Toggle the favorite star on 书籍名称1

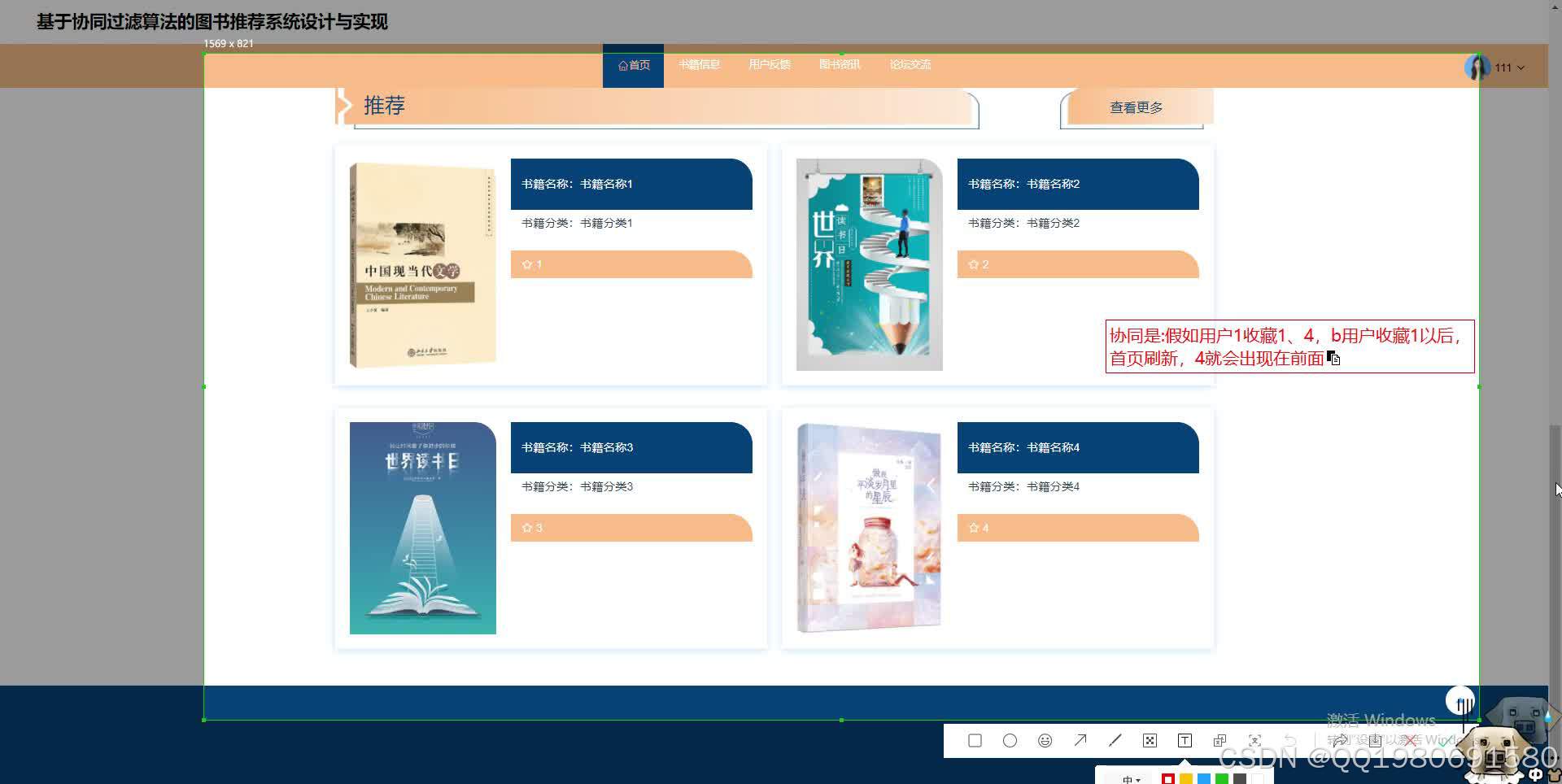coord(527,264)
